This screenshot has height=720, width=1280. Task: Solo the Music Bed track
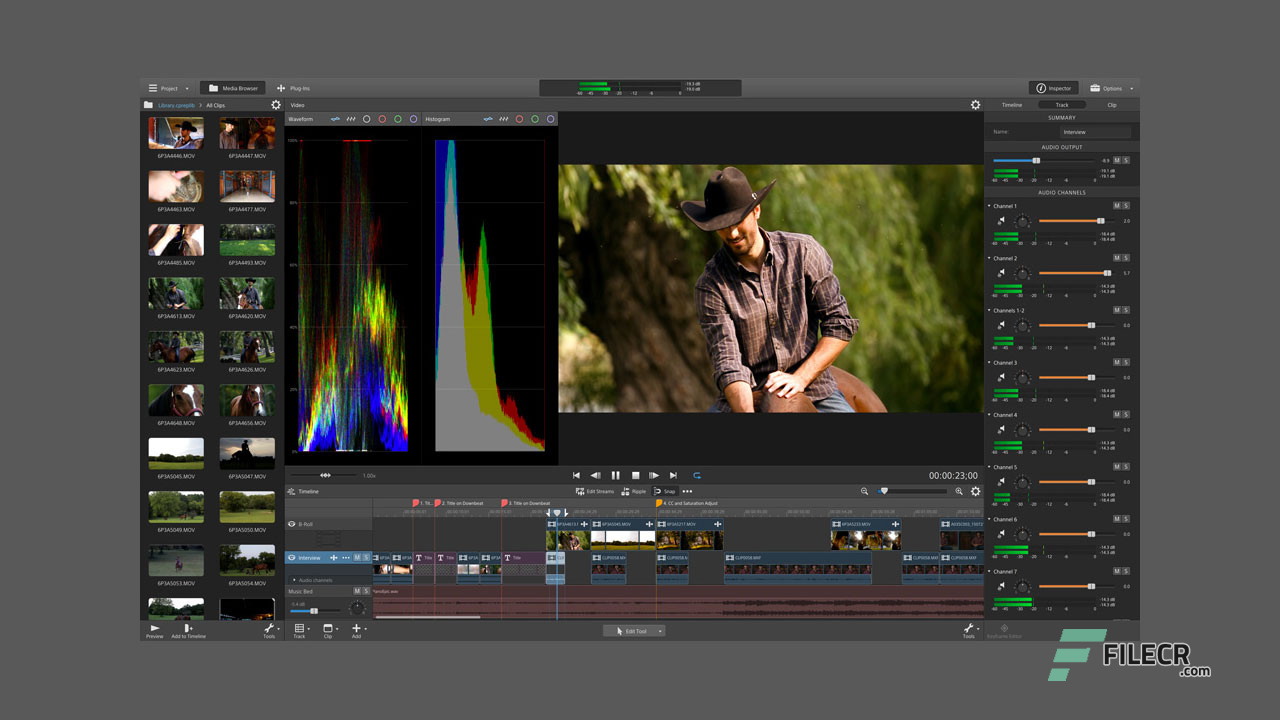(x=366, y=592)
